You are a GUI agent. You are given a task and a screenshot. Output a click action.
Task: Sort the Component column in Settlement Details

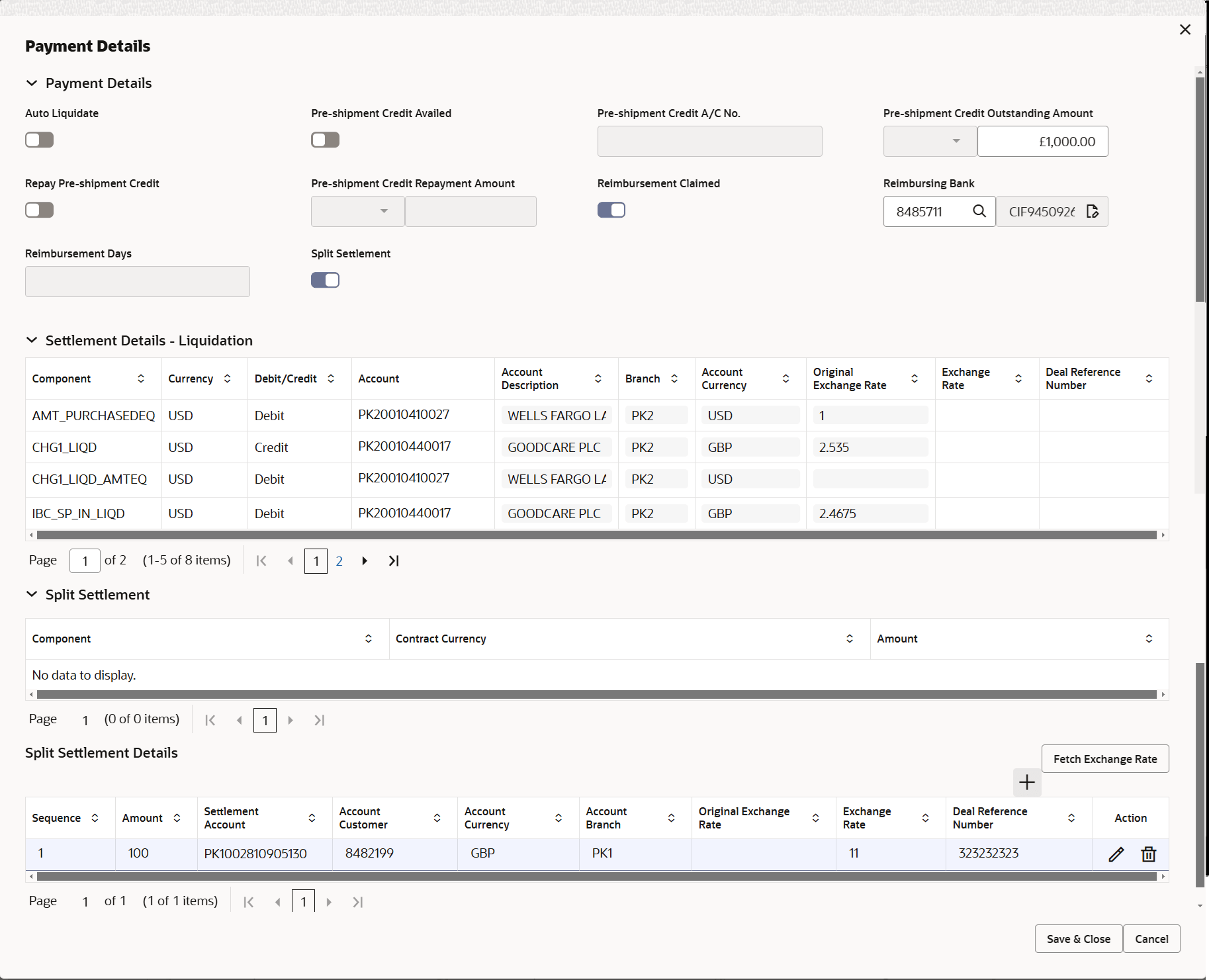pyautogui.click(x=141, y=379)
